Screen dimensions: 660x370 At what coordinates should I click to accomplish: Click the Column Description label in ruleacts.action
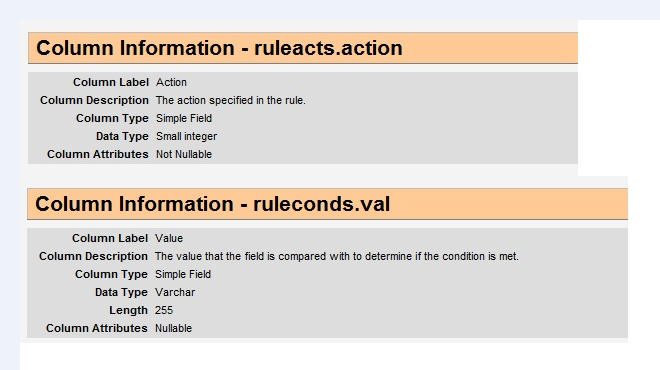[x=94, y=100]
